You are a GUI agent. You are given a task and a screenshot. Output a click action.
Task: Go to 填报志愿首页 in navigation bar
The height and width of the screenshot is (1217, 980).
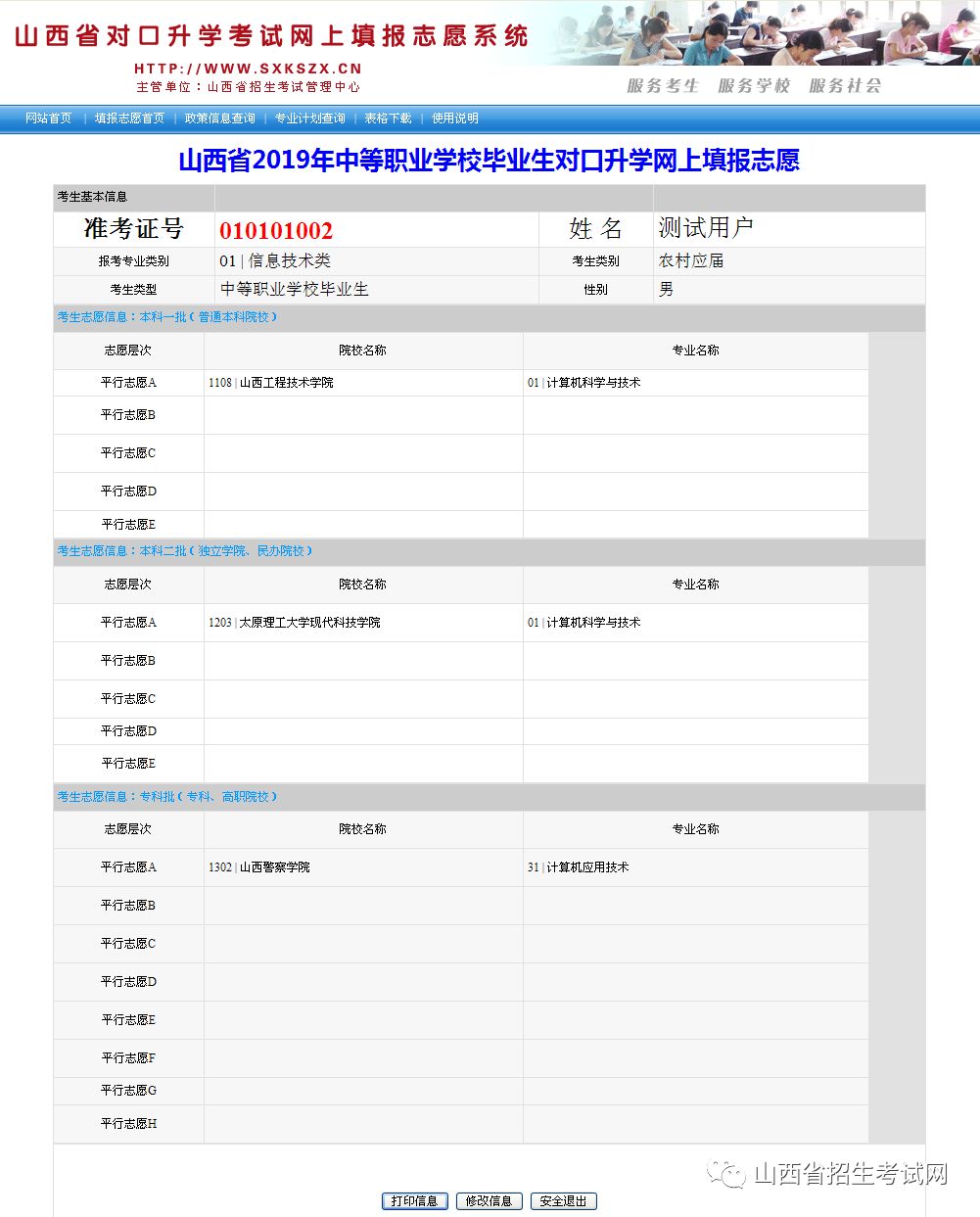pos(129,118)
